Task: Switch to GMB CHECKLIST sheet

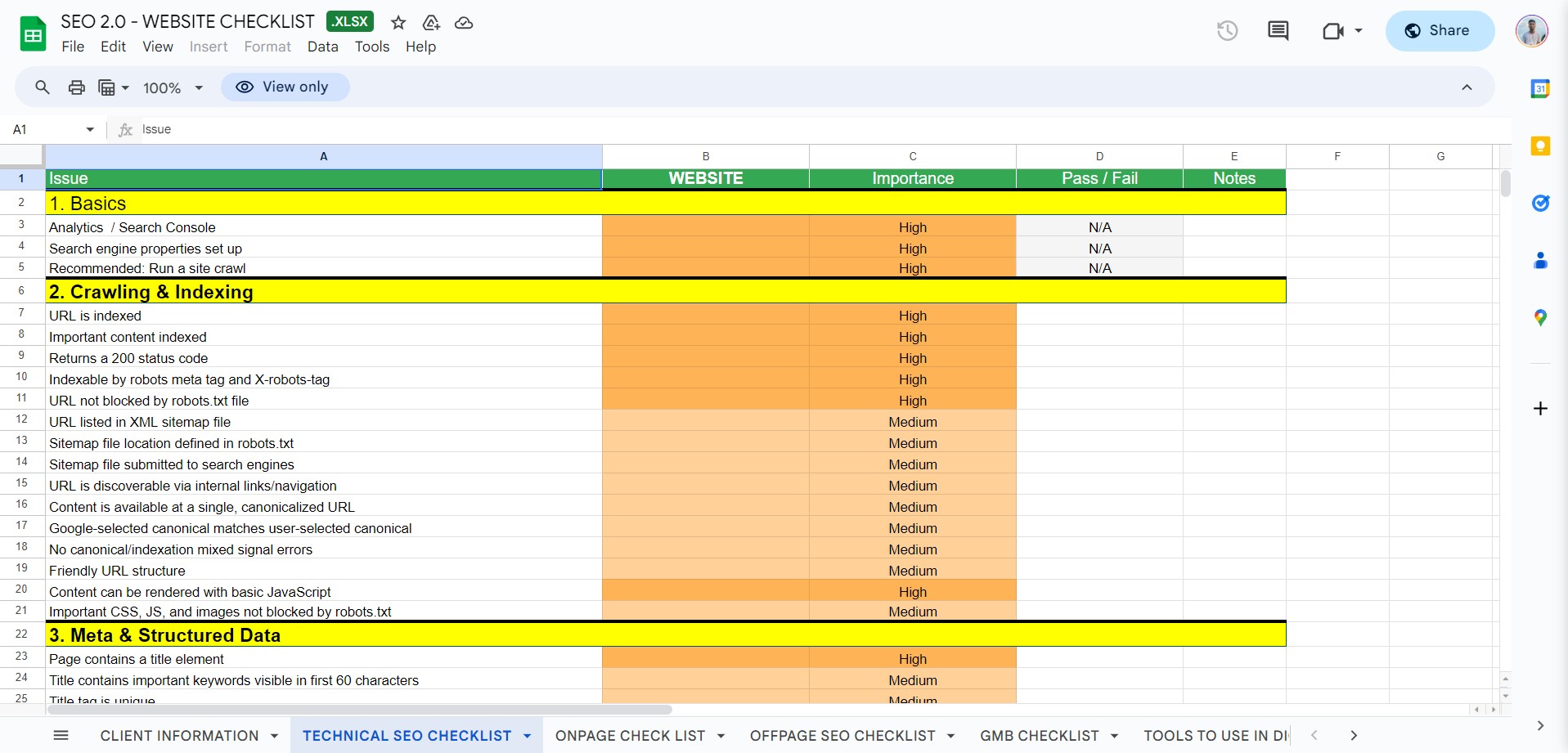Action: click(1040, 736)
